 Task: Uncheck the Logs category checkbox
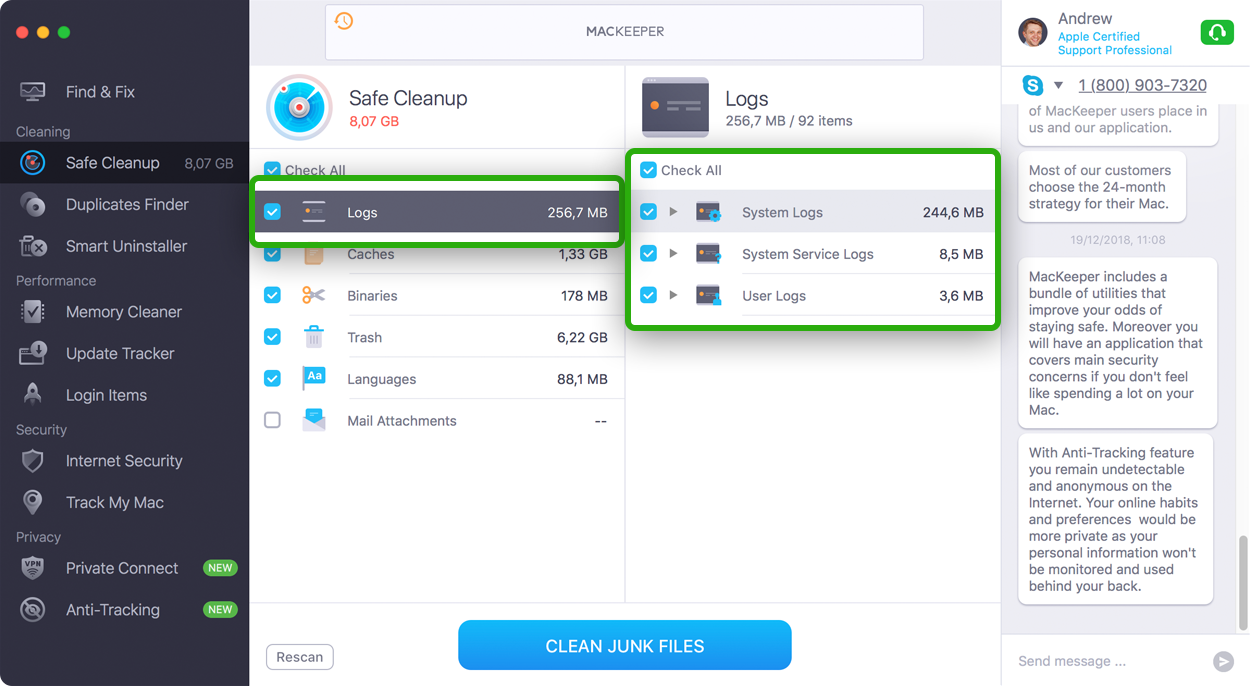click(x=272, y=212)
